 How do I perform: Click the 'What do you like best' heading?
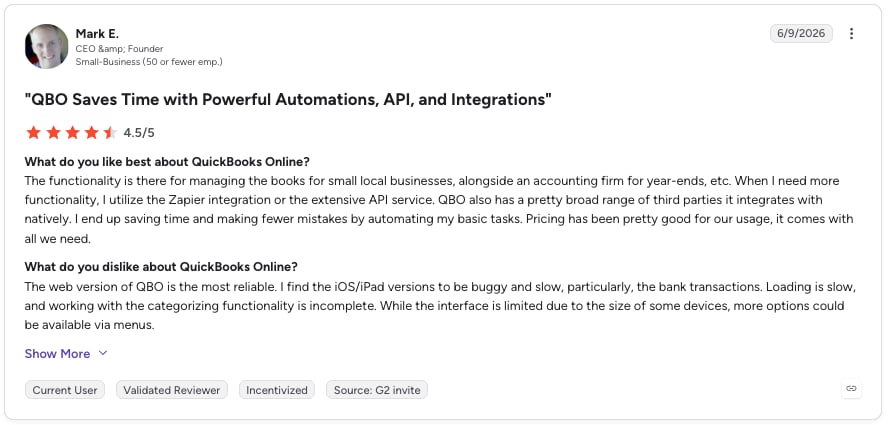coord(167,162)
